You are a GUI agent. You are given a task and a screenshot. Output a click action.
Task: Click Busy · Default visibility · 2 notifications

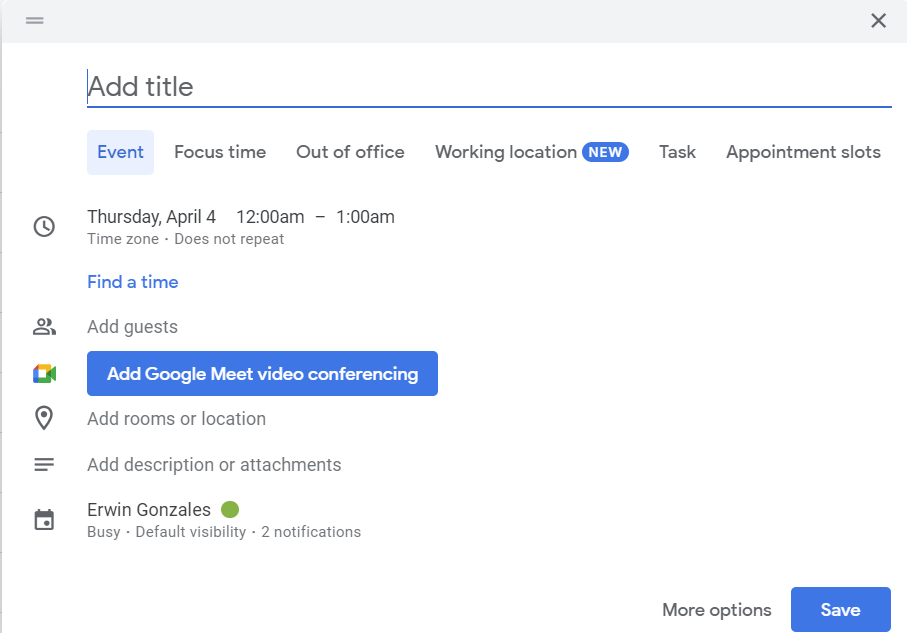(224, 532)
